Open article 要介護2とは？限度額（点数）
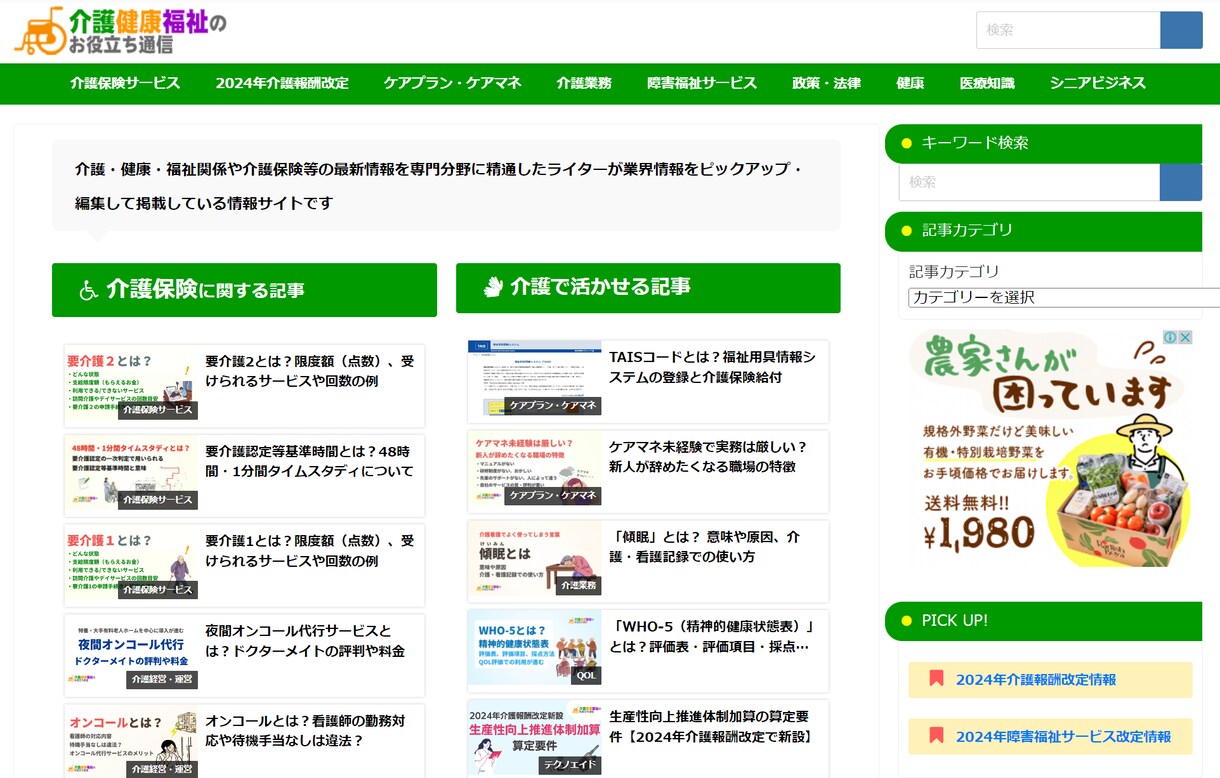 click(310, 371)
